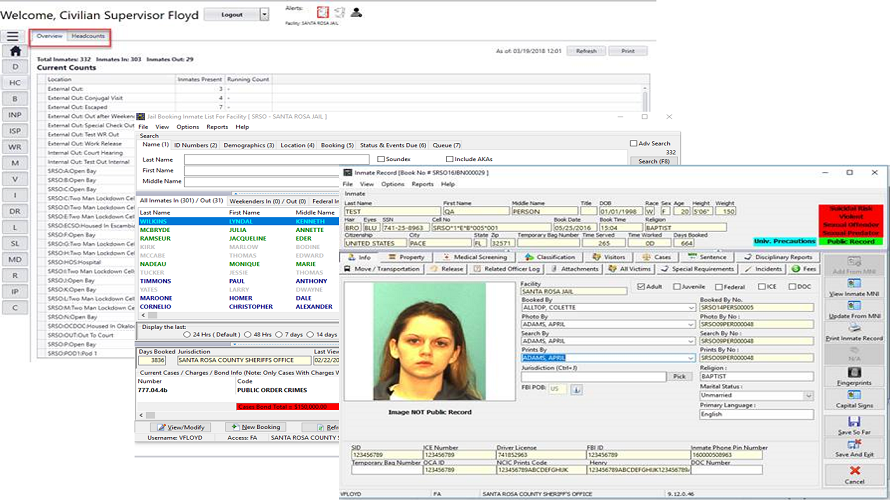Click the red Cancel X icon
Screen dimensions: 890x500
point(855,472)
